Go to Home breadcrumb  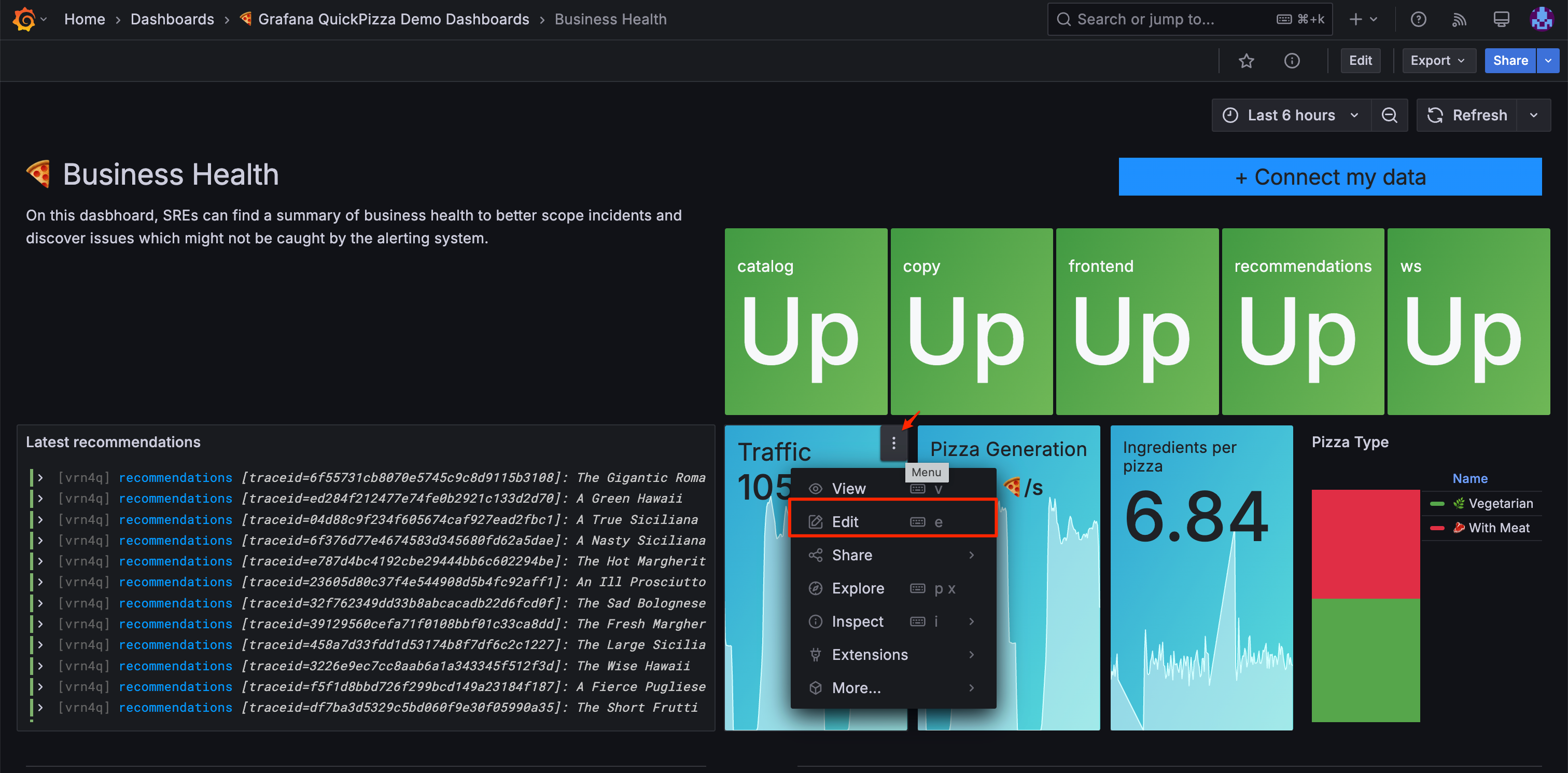coord(85,20)
